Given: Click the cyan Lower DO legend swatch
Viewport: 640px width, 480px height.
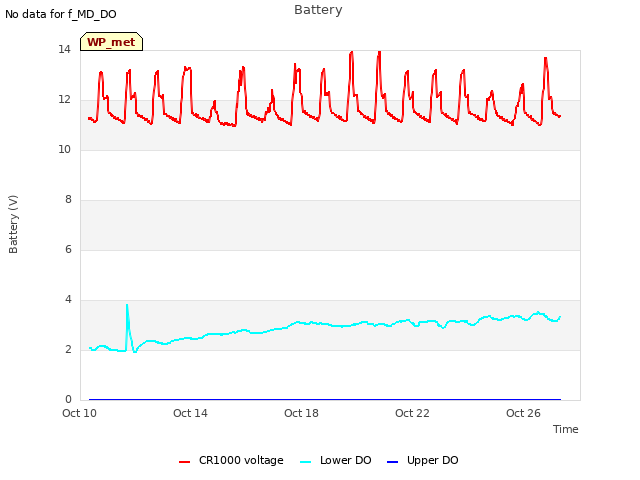Looking at the screenshot, I should tap(305, 462).
